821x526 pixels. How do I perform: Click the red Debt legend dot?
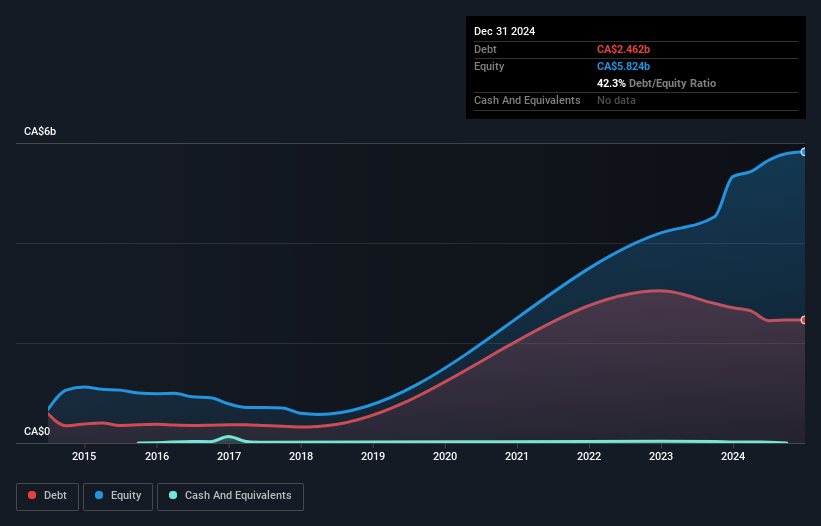point(32,495)
